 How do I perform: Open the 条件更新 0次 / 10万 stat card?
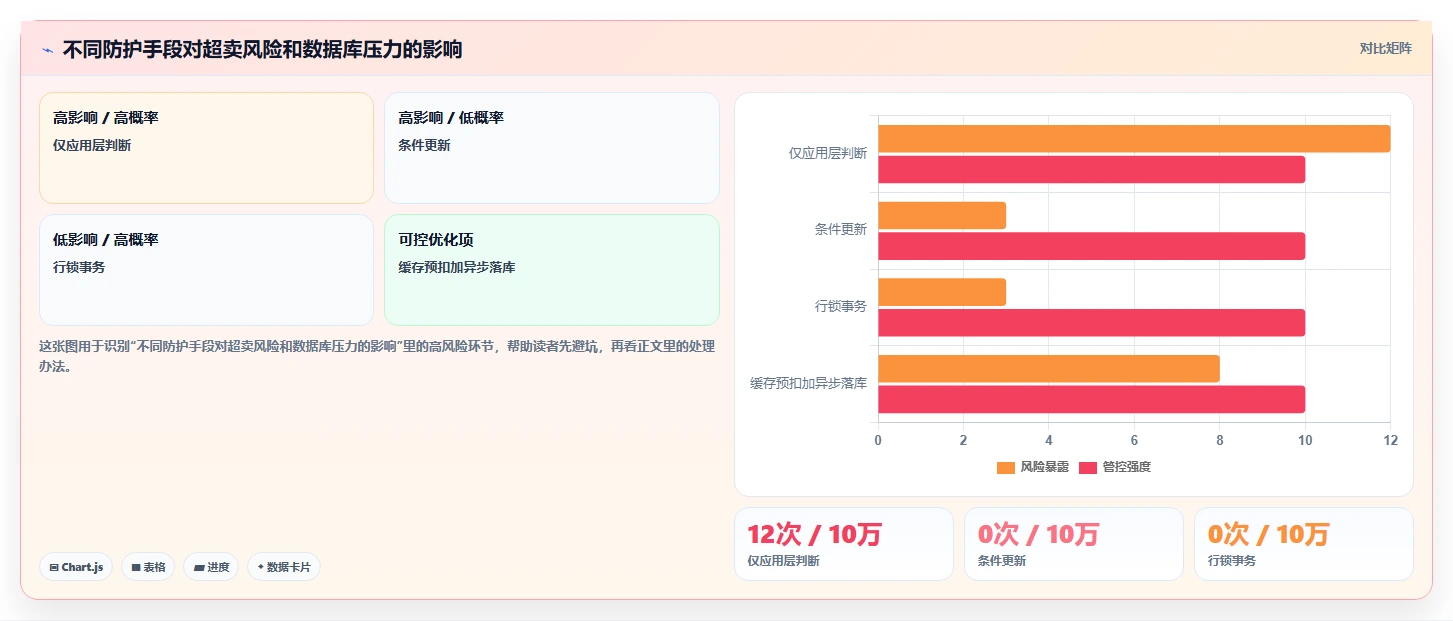click(x=1074, y=544)
